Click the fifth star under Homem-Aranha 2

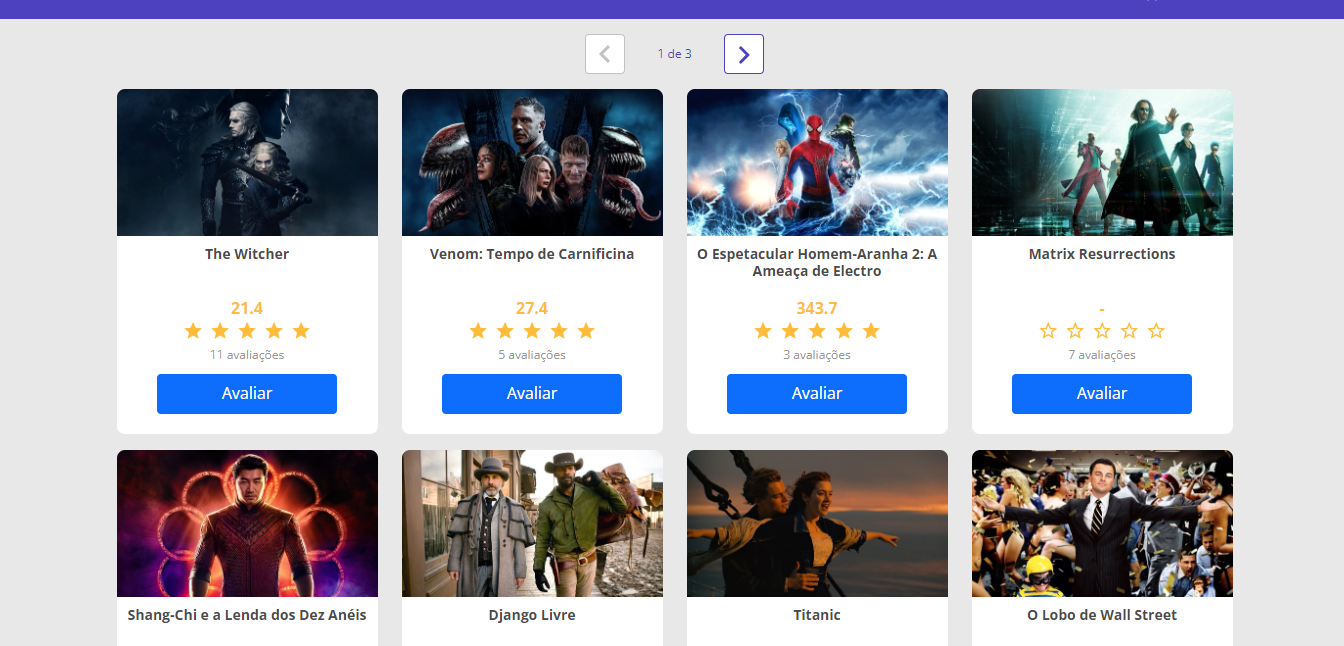(x=871, y=331)
